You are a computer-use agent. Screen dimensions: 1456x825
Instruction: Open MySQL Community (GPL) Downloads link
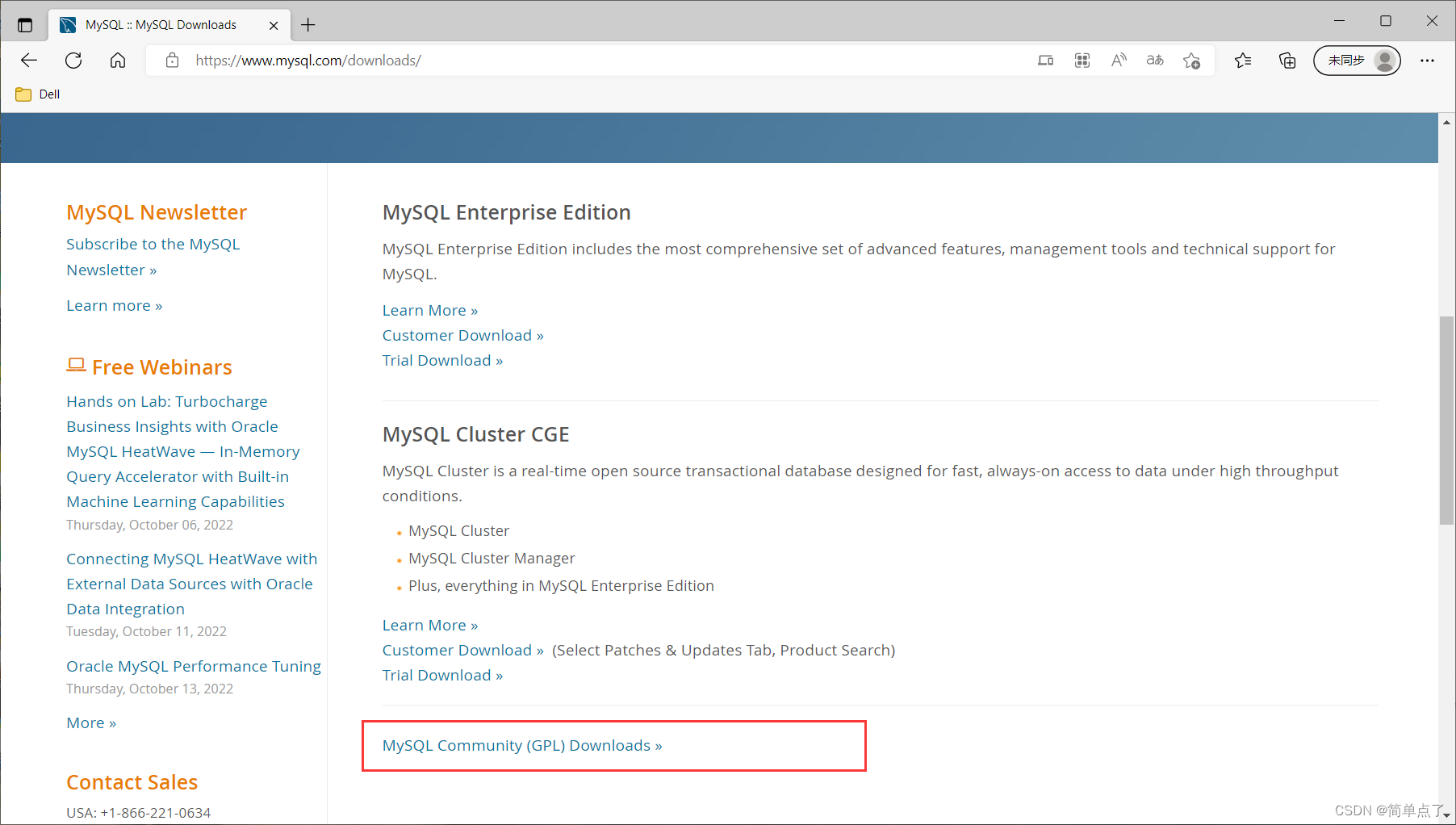[x=522, y=746]
